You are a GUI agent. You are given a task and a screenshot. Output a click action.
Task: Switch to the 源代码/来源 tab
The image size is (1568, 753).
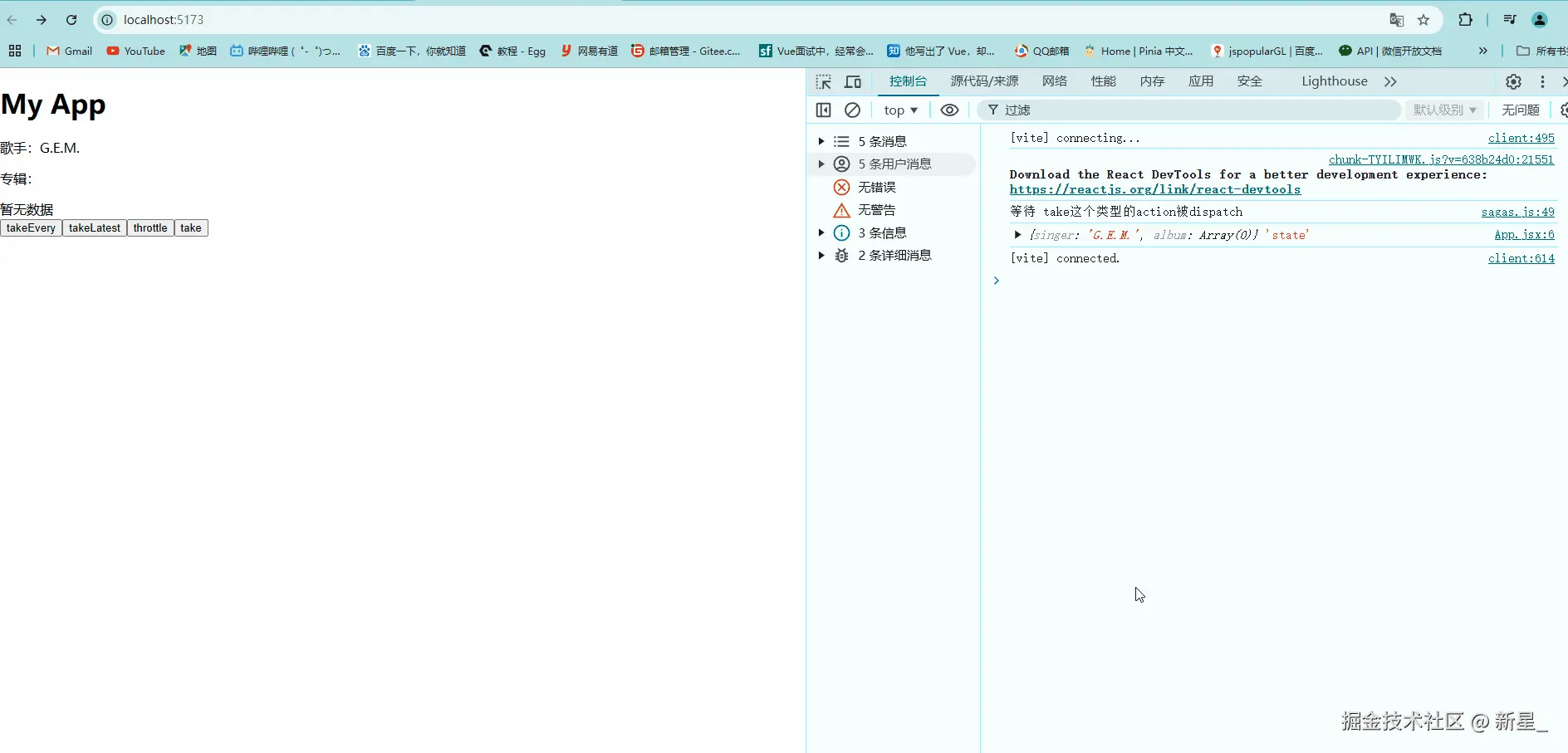click(984, 81)
